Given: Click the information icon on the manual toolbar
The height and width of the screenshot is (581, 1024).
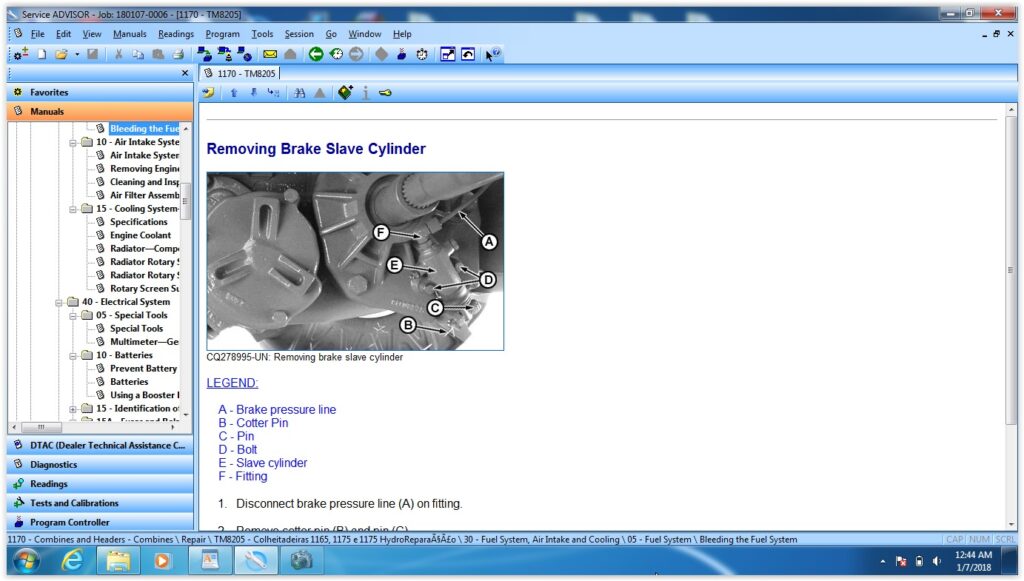Looking at the screenshot, I should coord(366,92).
